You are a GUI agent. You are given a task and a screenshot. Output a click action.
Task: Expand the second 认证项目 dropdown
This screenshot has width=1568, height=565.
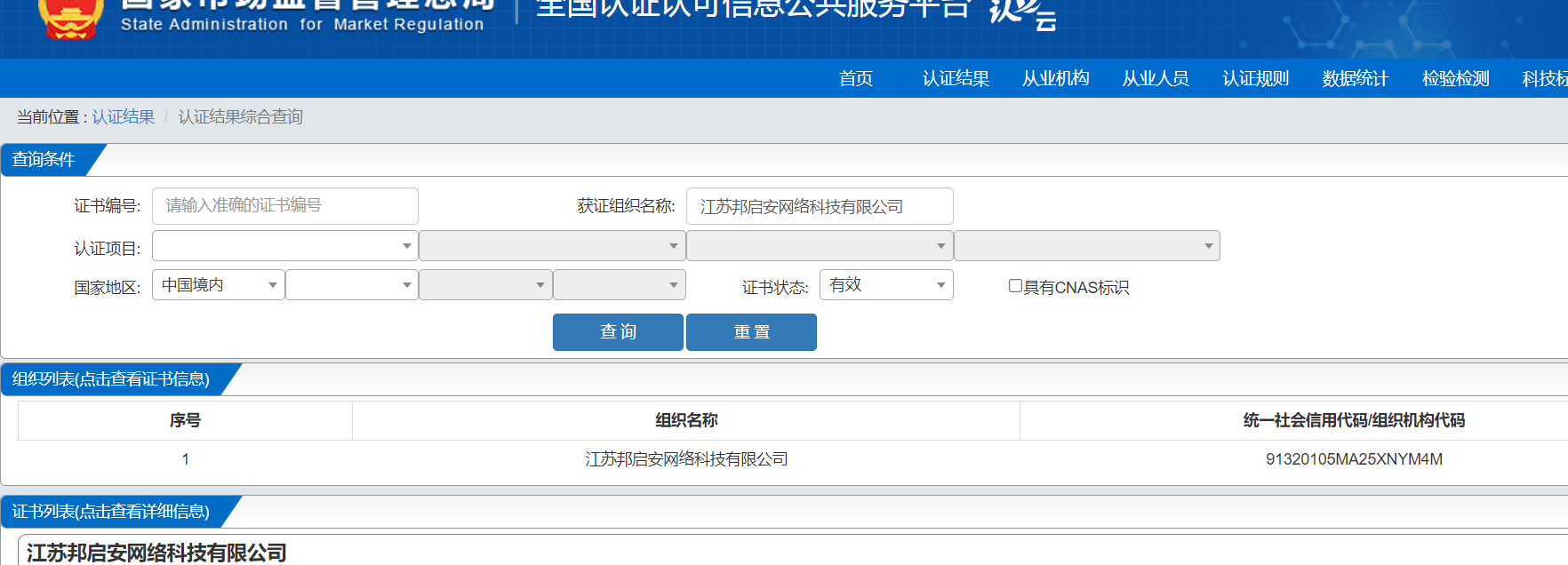click(x=552, y=246)
